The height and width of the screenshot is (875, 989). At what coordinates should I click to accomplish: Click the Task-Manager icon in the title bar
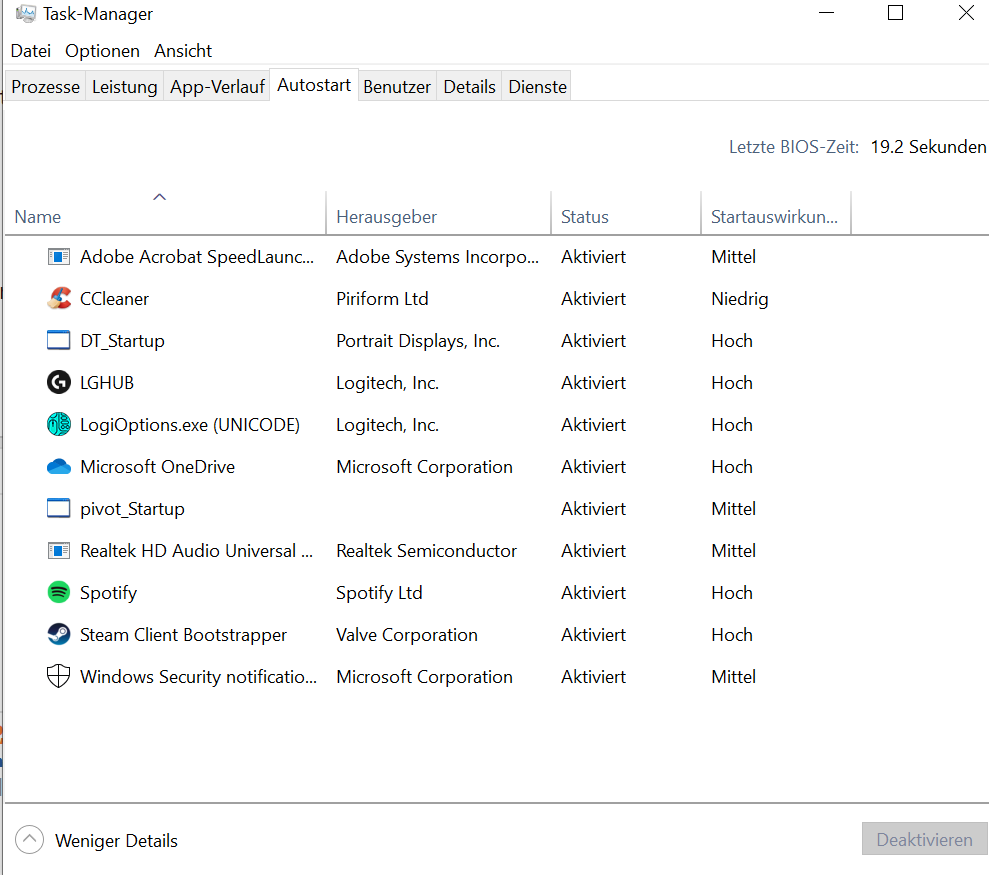click(25, 13)
